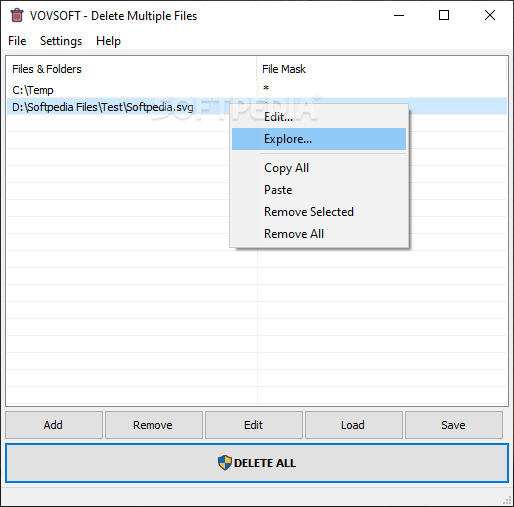514x507 pixels.
Task: Click the * file mask cell
Action: coord(266,89)
